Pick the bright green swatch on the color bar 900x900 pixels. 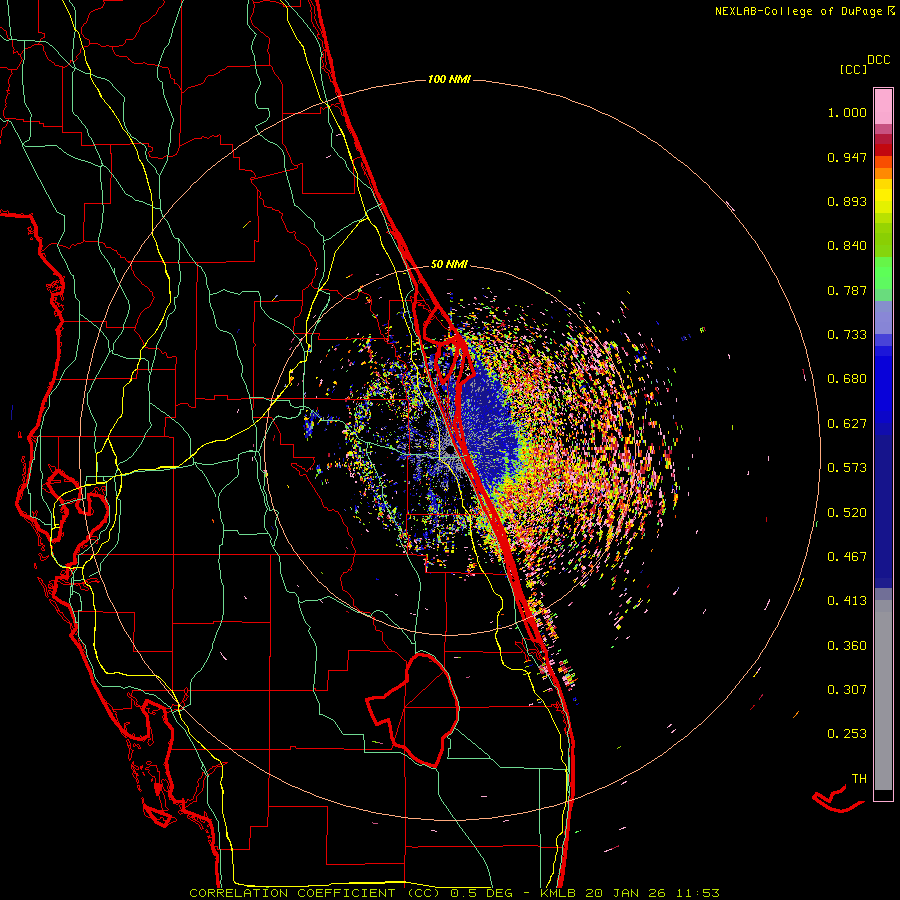[883, 273]
